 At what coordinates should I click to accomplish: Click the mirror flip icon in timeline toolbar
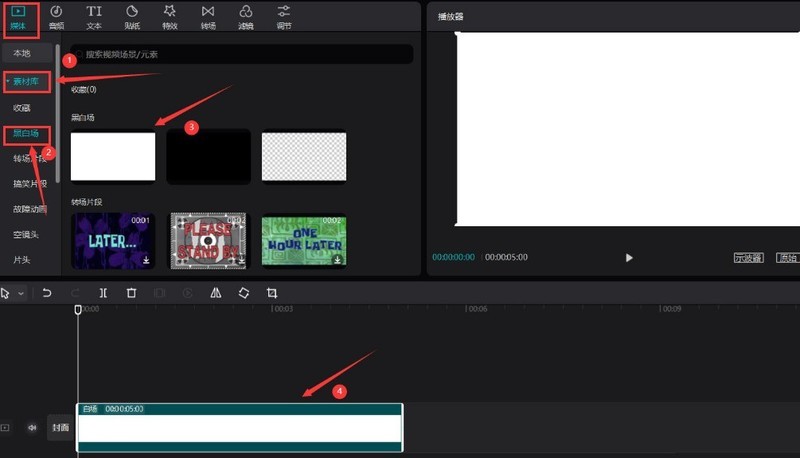(x=216, y=293)
